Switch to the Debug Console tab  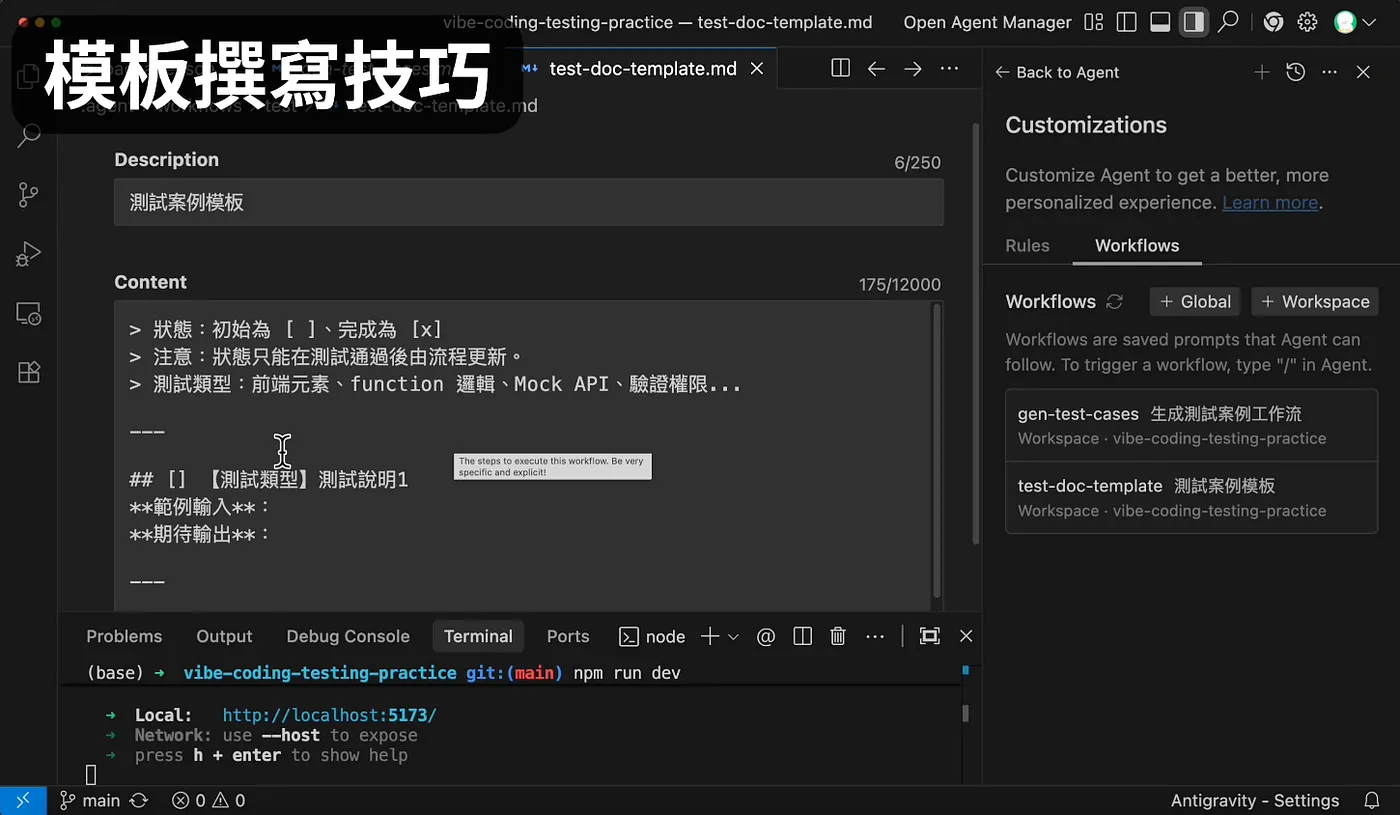(348, 636)
